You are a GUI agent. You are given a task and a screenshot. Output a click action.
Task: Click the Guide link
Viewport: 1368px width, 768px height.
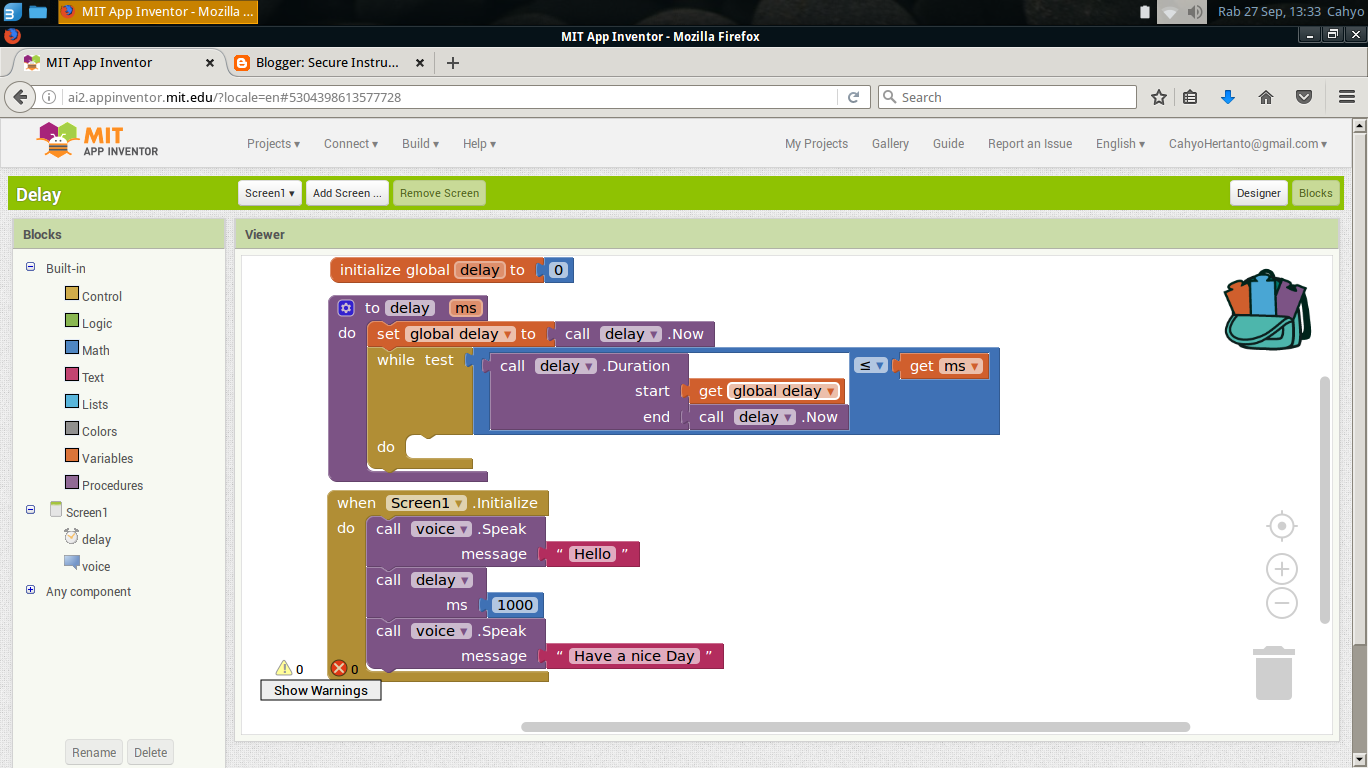coord(947,143)
